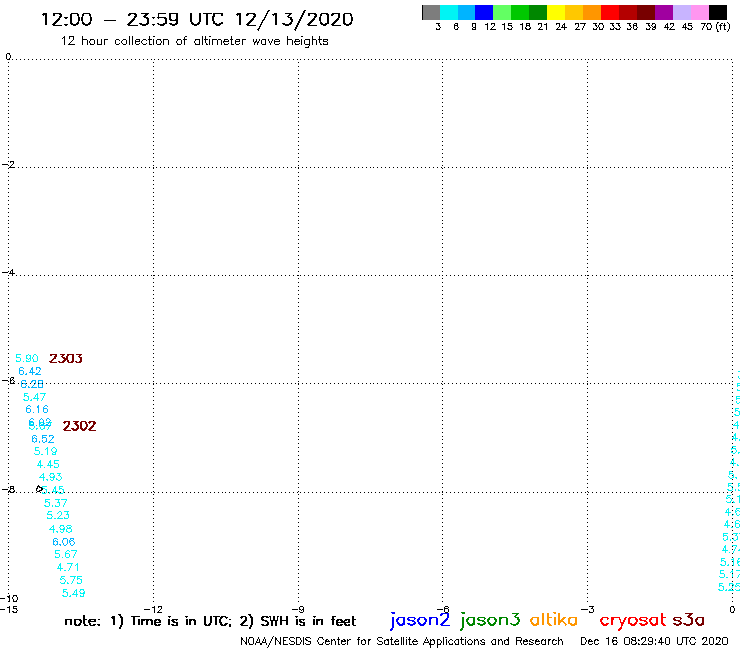Select the black swatch at the scale's end

click(x=718, y=12)
